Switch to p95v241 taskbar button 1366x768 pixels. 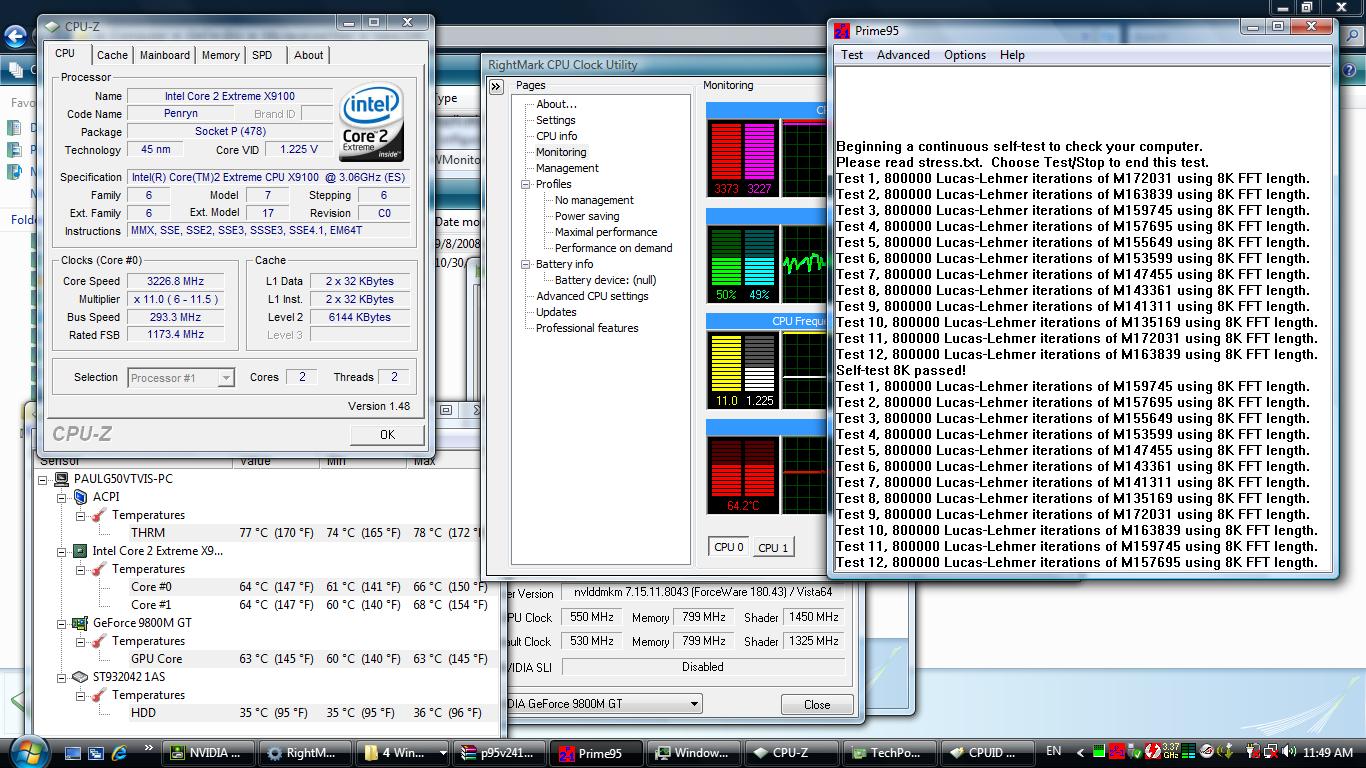[500, 753]
